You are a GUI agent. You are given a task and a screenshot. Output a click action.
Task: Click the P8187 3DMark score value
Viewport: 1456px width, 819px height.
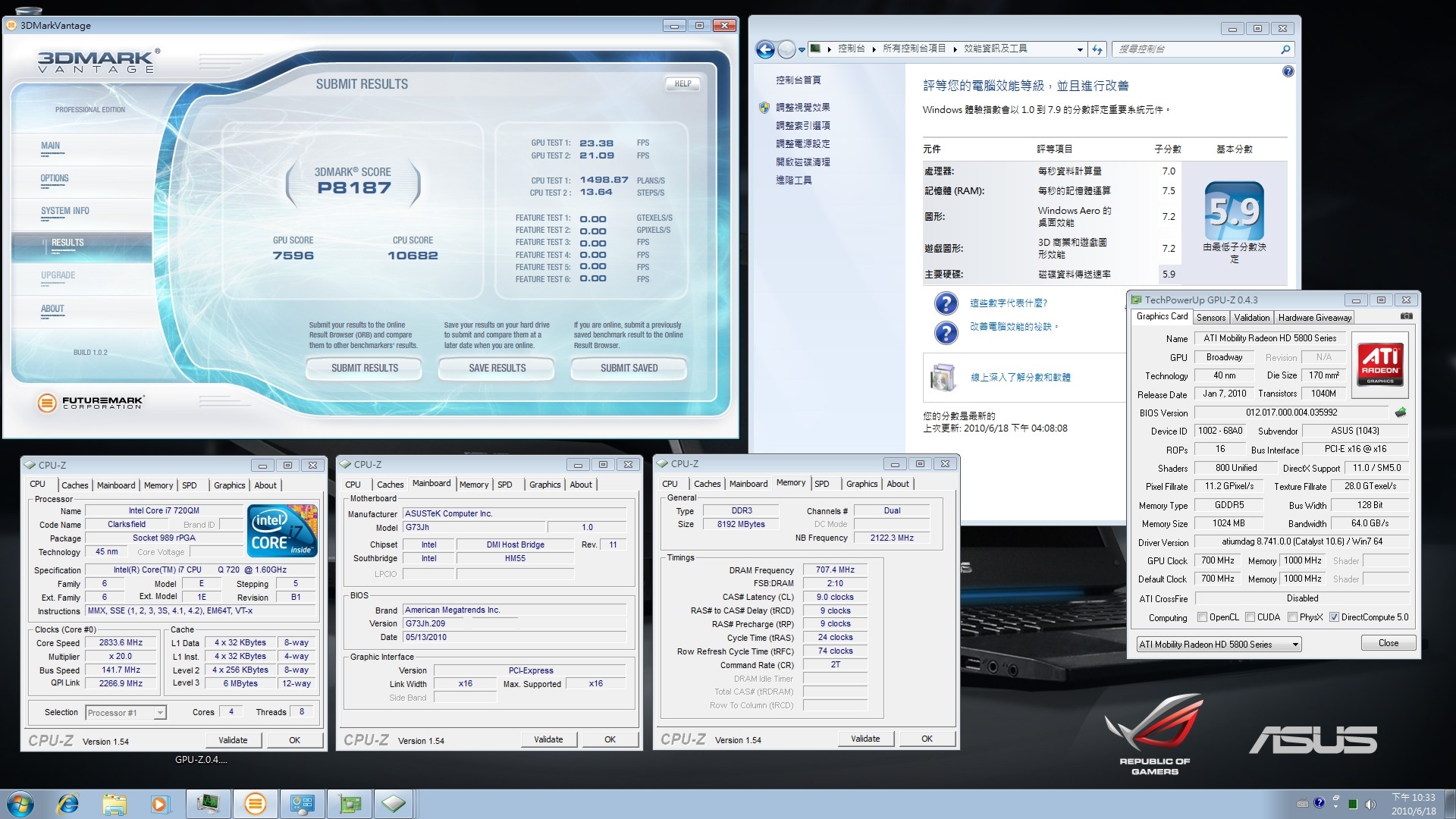pyautogui.click(x=354, y=188)
